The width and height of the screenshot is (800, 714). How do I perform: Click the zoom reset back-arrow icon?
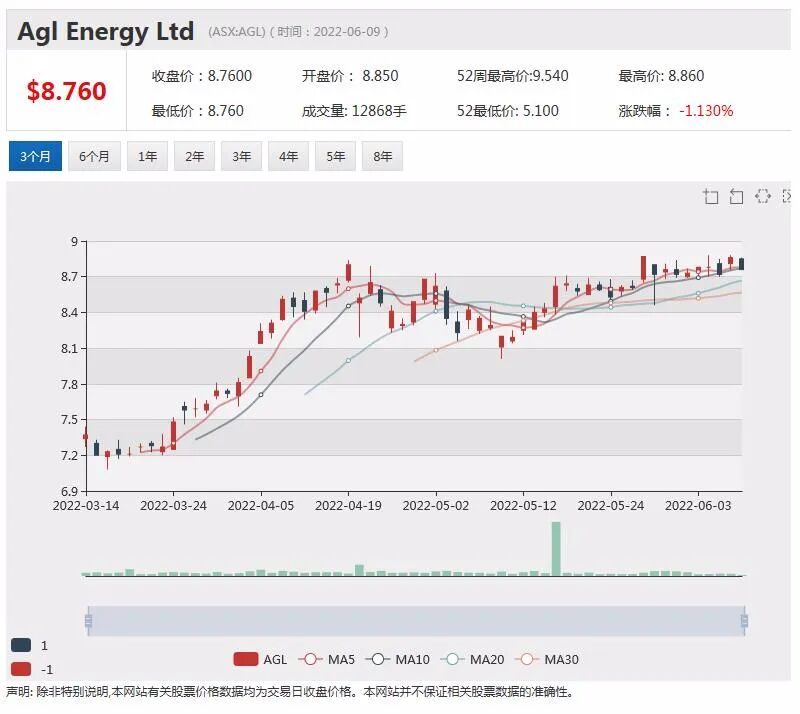(736, 196)
